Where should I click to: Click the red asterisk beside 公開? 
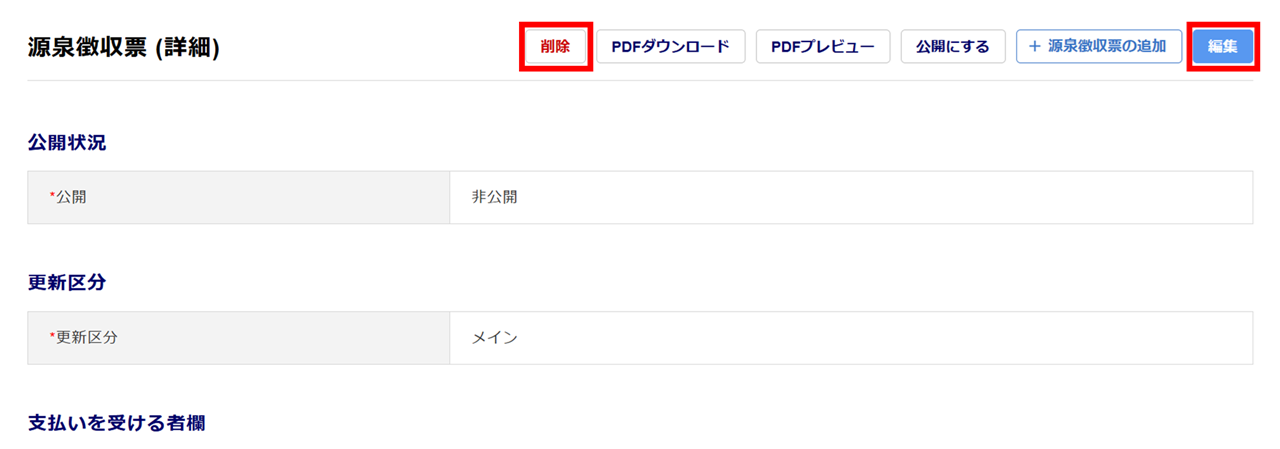coord(52,196)
